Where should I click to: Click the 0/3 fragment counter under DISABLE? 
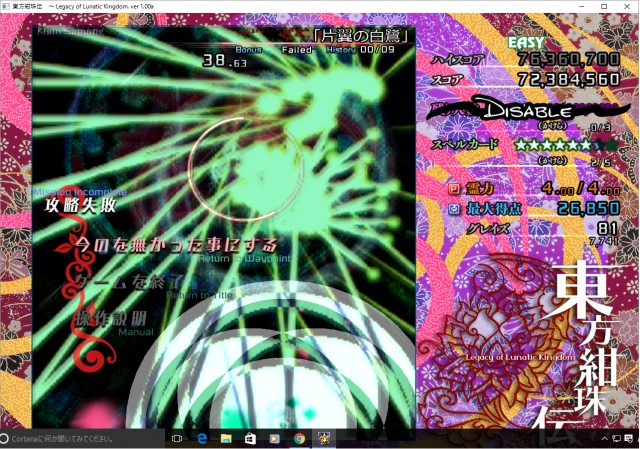click(600, 128)
